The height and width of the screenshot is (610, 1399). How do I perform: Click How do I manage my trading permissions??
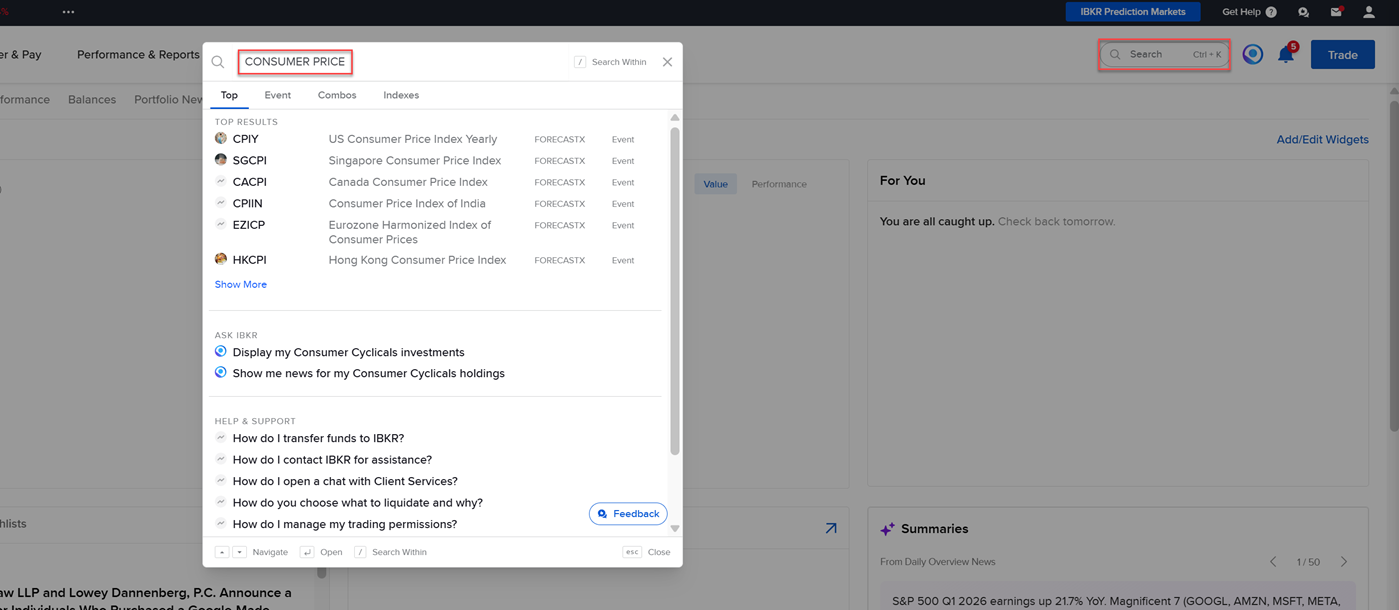click(345, 524)
